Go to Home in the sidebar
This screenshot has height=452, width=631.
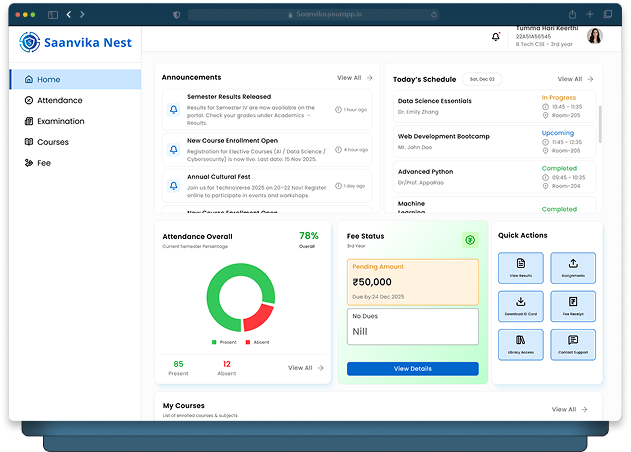75,79
